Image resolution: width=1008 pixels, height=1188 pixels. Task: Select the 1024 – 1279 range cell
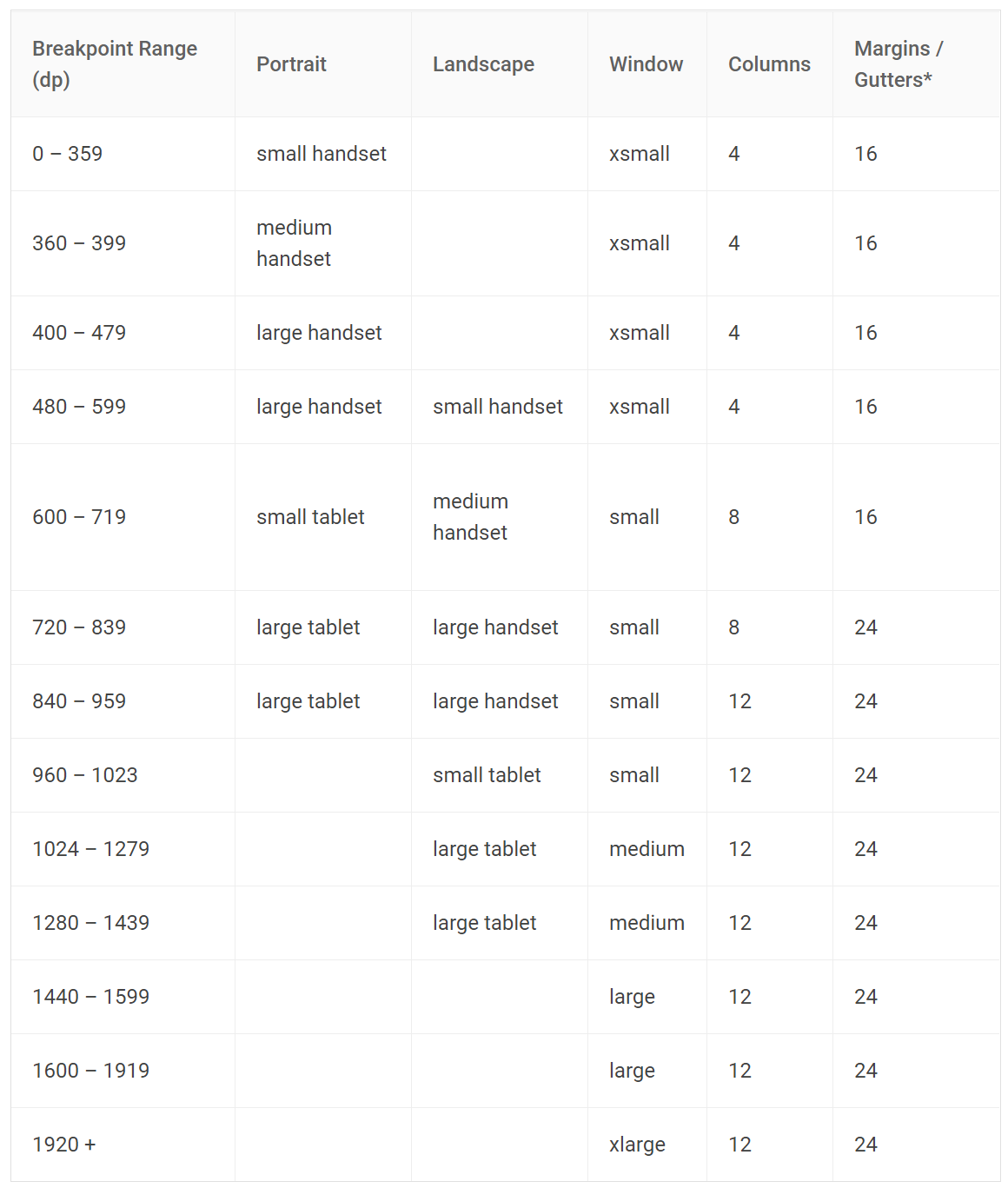(123, 849)
